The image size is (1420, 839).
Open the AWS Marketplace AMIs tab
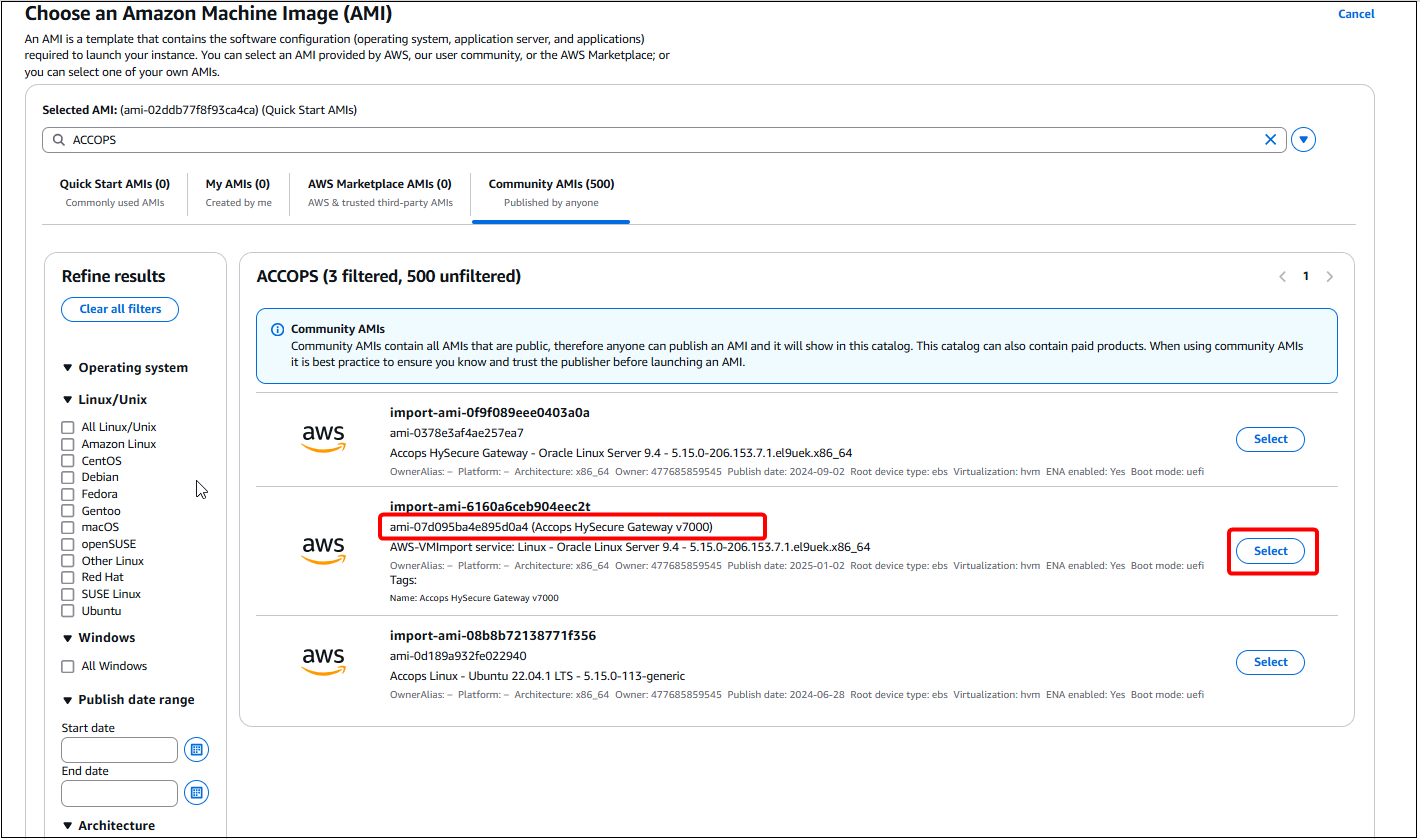pyautogui.click(x=379, y=183)
